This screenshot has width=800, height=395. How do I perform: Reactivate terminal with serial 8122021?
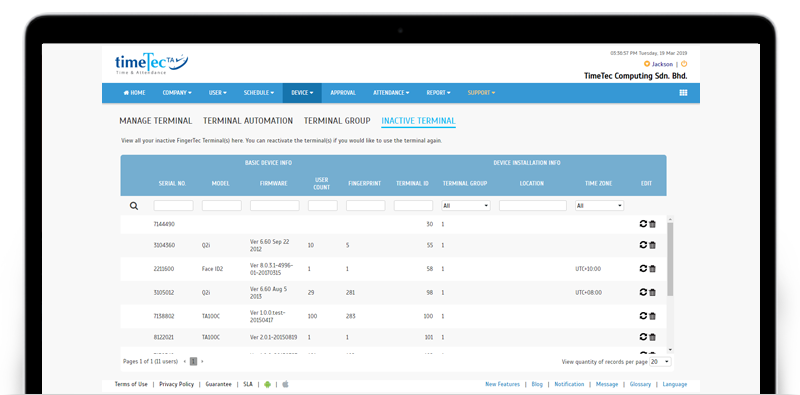click(x=643, y=337)
